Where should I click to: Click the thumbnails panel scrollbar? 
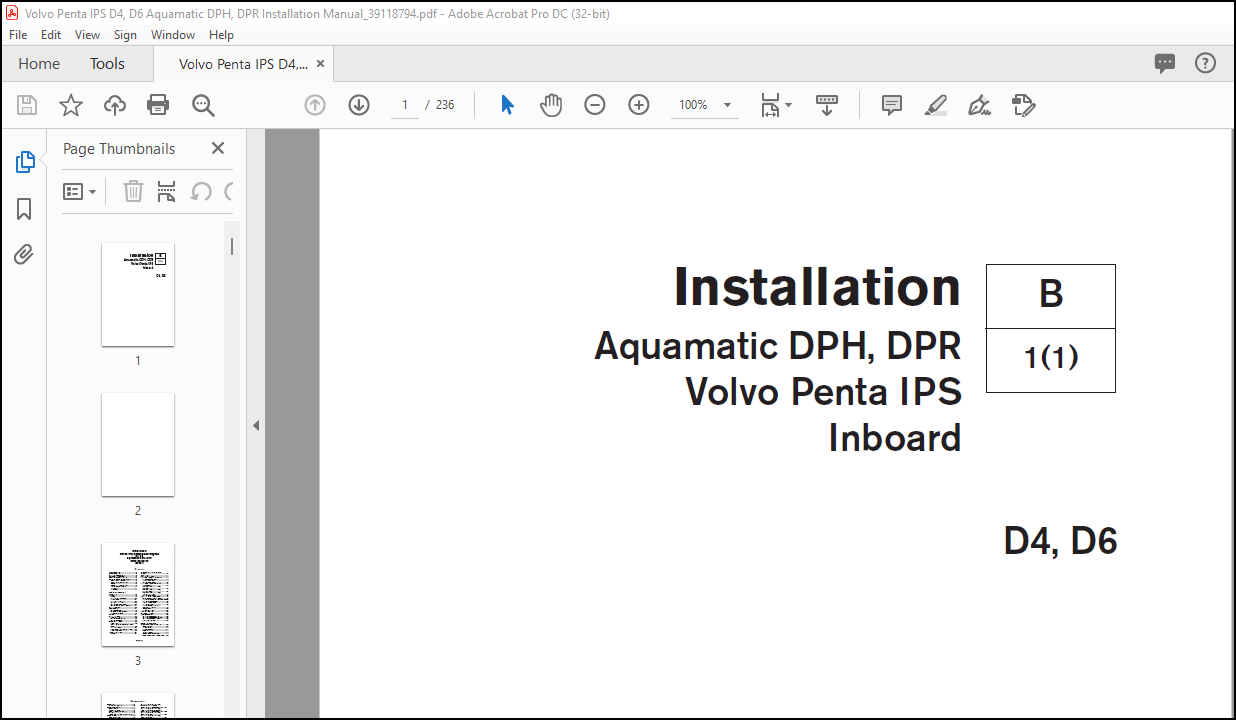coord(232,246)
